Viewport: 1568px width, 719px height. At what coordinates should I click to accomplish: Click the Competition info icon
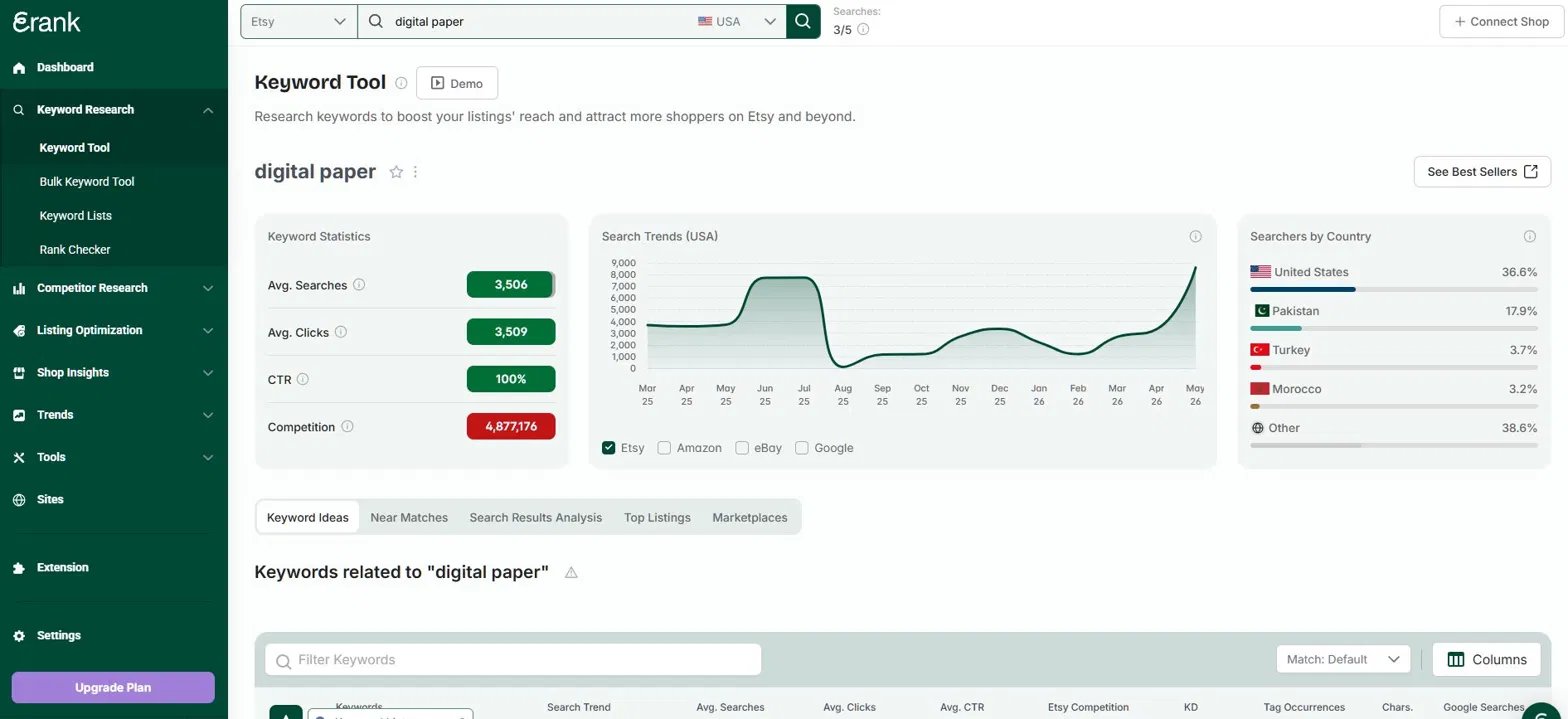347,426
